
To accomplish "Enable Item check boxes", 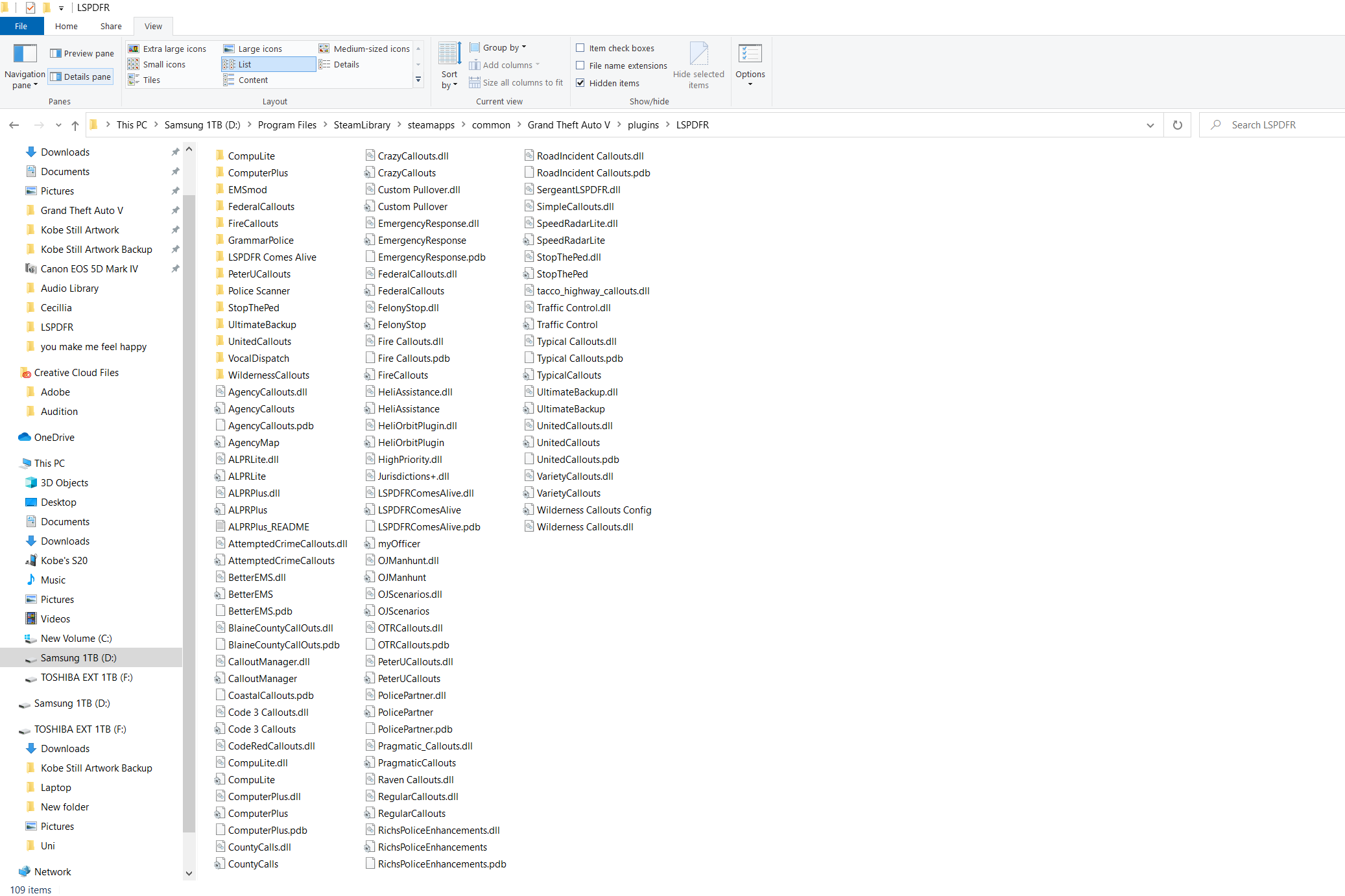I will [x=580, y=48].
